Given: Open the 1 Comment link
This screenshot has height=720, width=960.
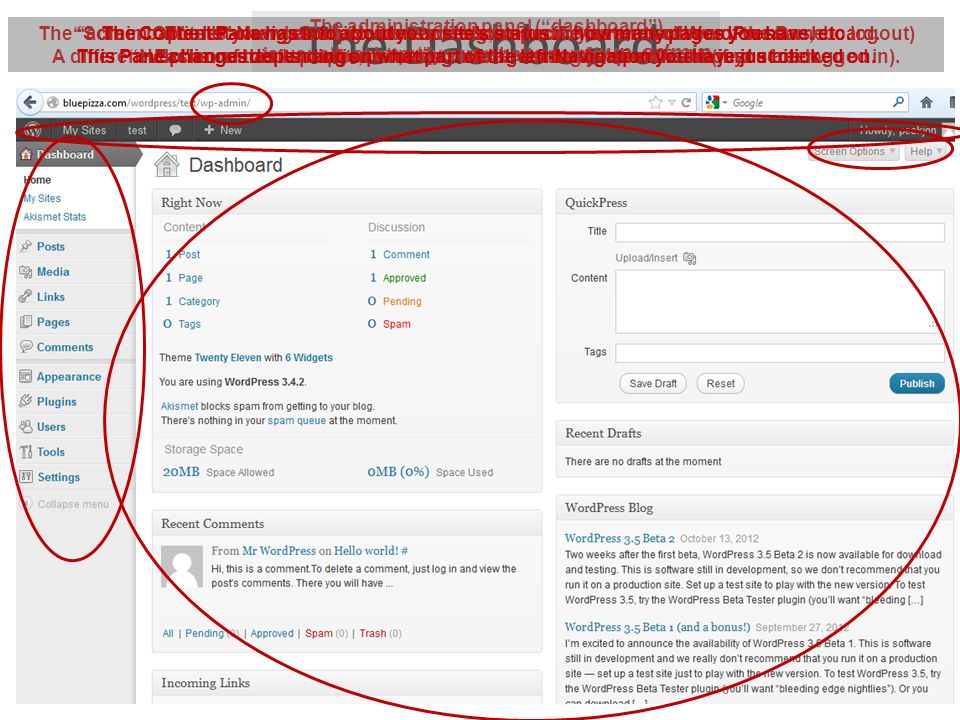Looking at the screenshot, I should click(400, 254).
